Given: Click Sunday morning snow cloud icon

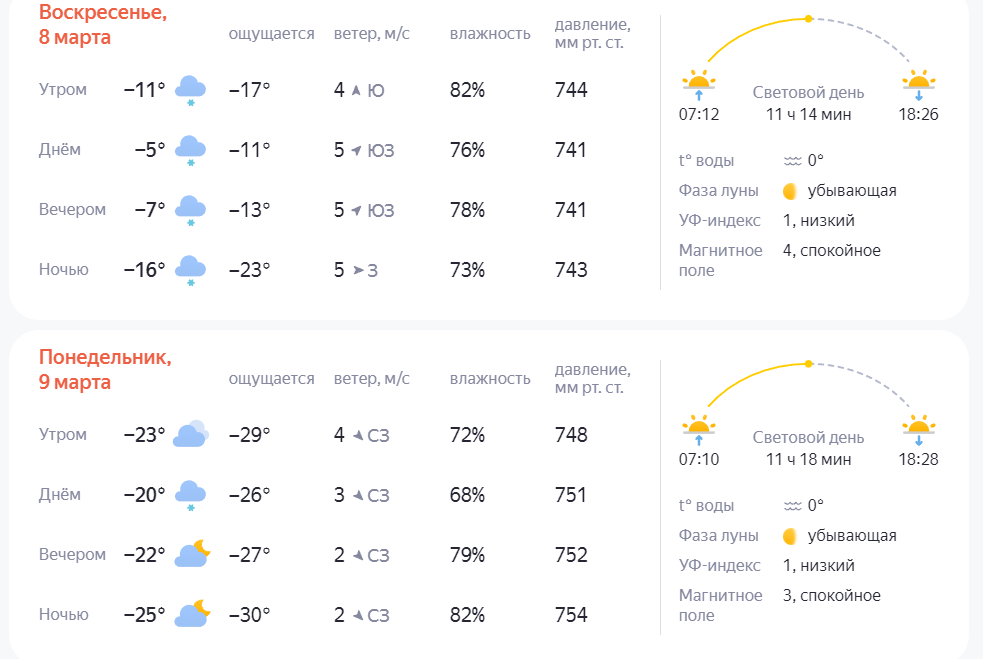Looking at the screenshot, I should tap(190, 90).
